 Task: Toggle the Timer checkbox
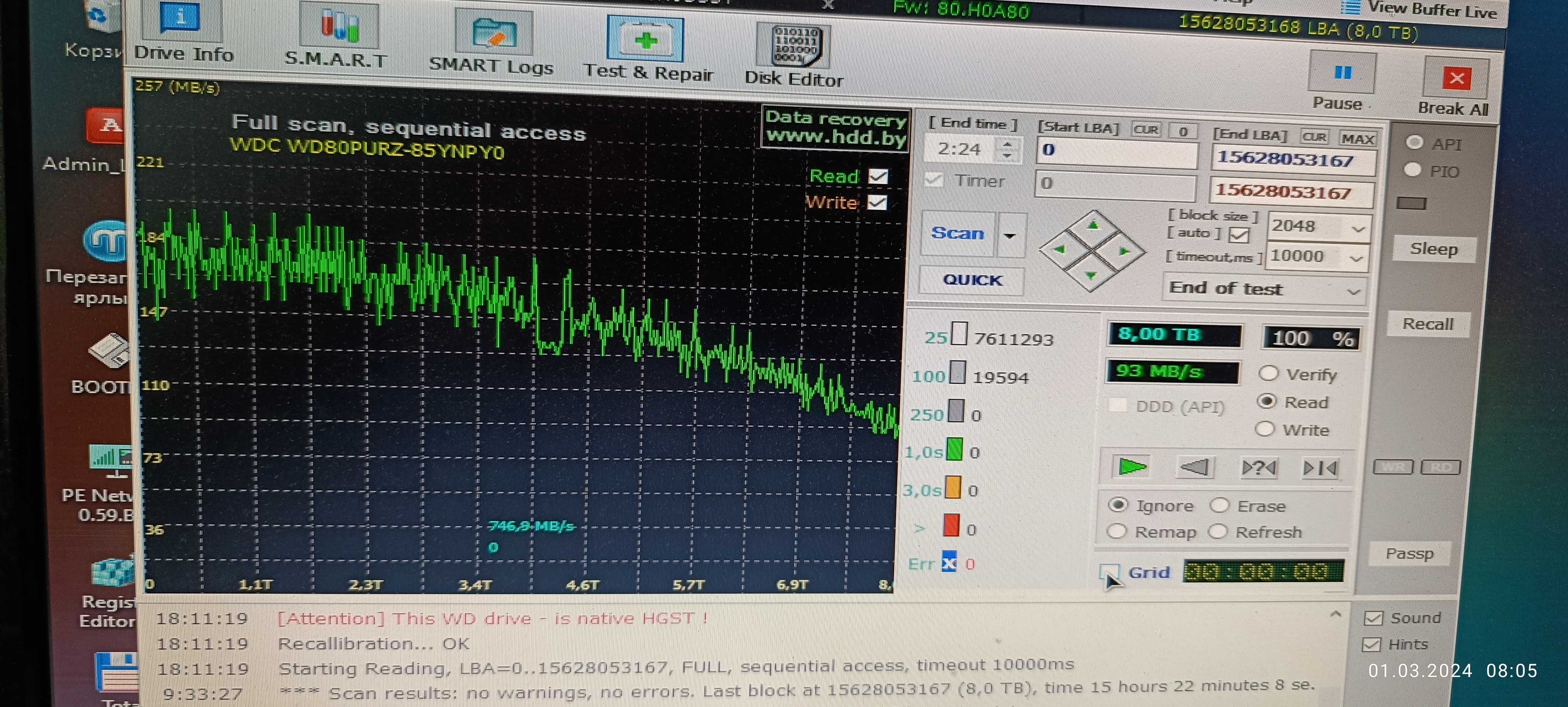(934, 179)
